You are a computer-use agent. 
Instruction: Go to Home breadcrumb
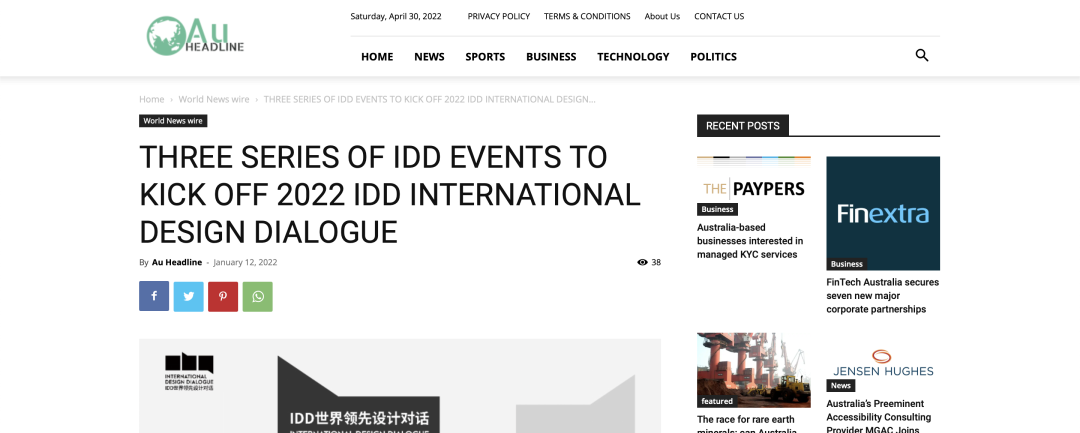coord(152,99)
